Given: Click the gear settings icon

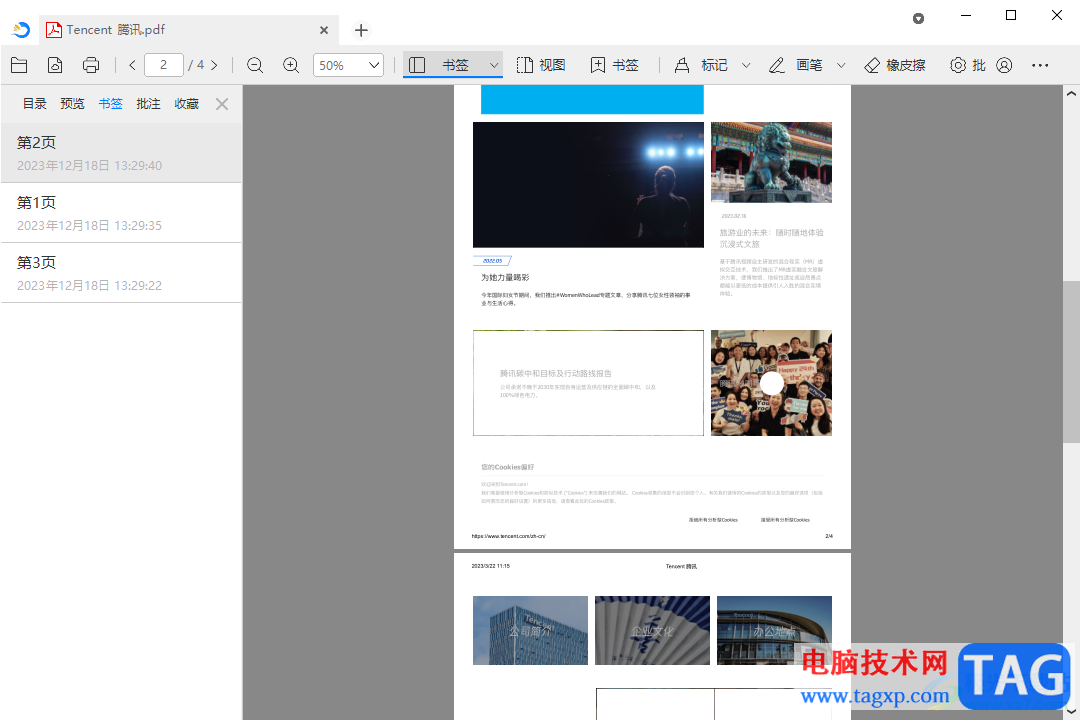Looking at the screenshot, I should click(x=958, y=65).
